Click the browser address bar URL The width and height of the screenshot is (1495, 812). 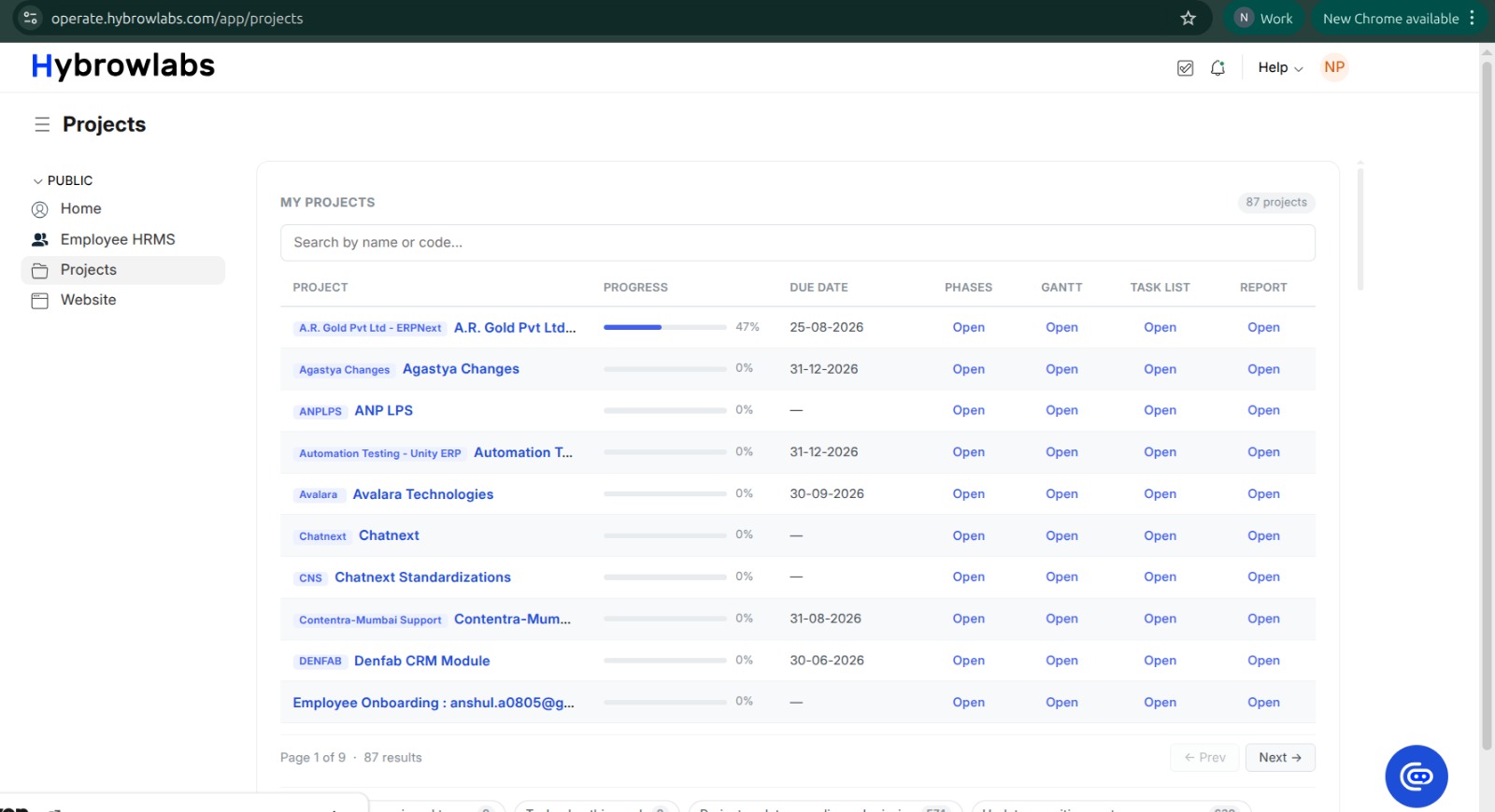click(177, 19)
